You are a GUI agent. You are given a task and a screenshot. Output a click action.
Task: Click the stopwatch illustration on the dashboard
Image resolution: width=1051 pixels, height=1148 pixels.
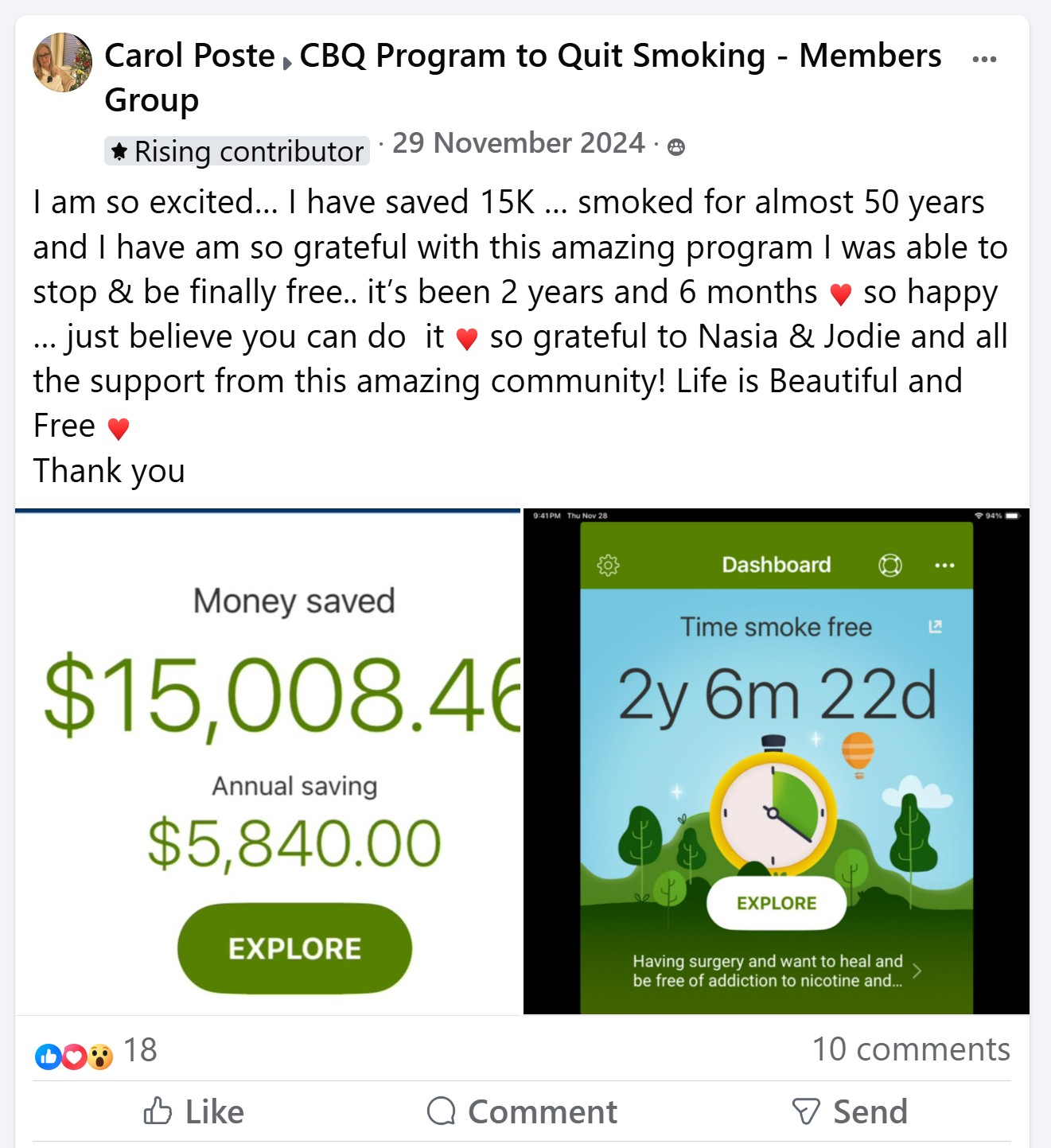tap(773, 811)
